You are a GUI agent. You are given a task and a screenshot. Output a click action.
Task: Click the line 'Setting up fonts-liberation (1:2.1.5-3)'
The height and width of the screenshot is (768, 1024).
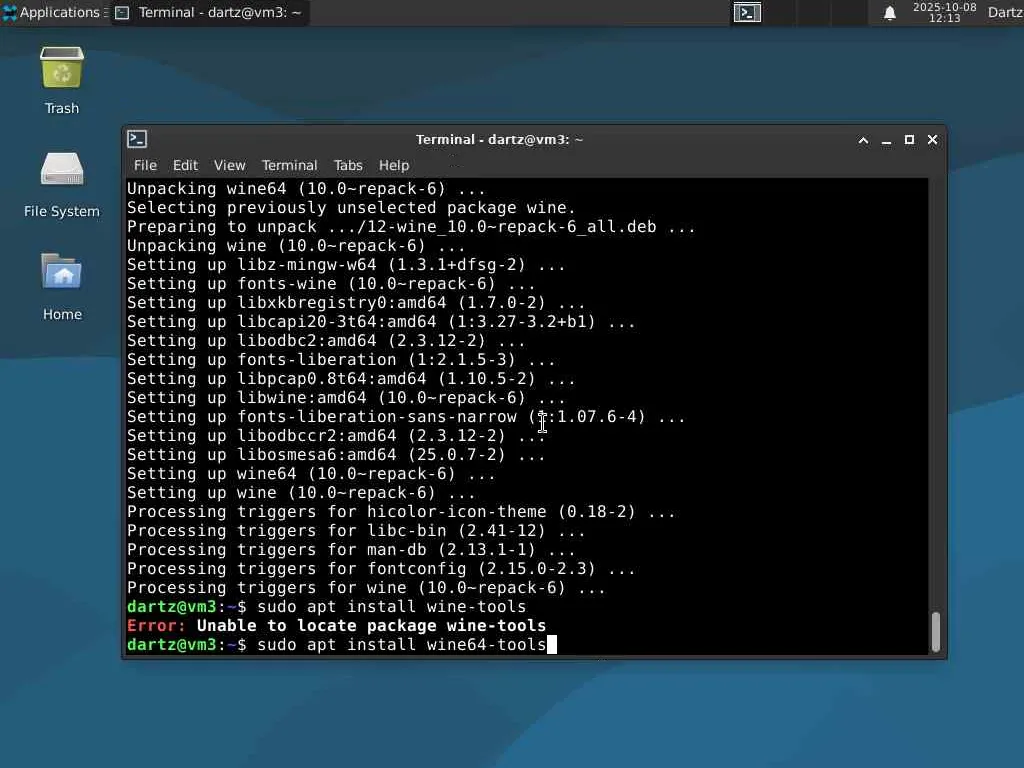[341, 360]
